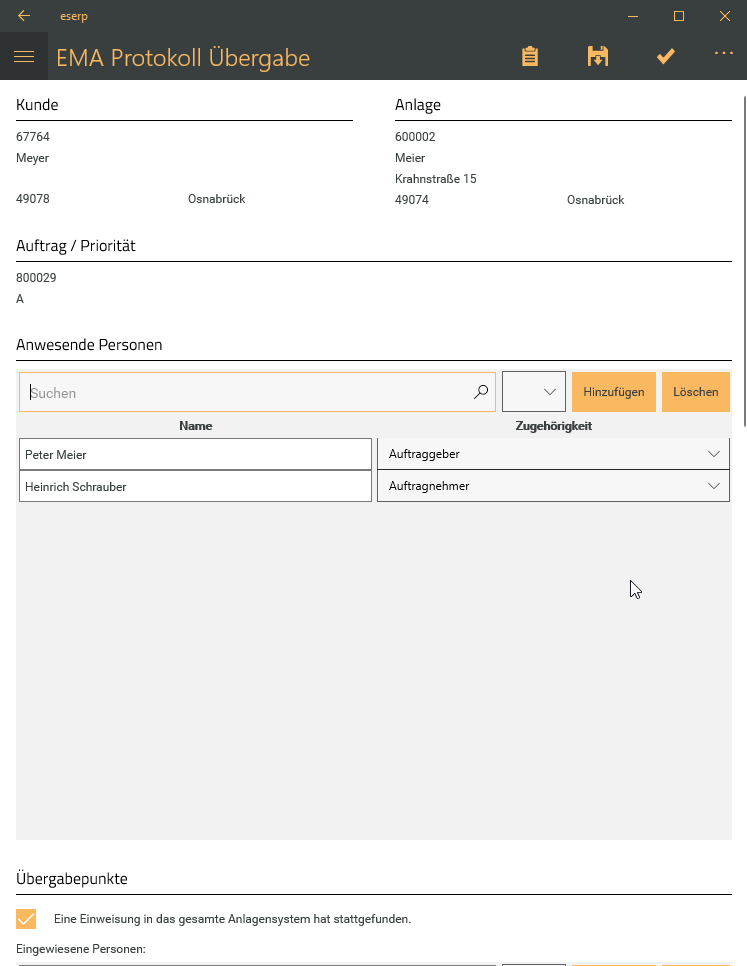Click the Name column header

pos(195,426)
